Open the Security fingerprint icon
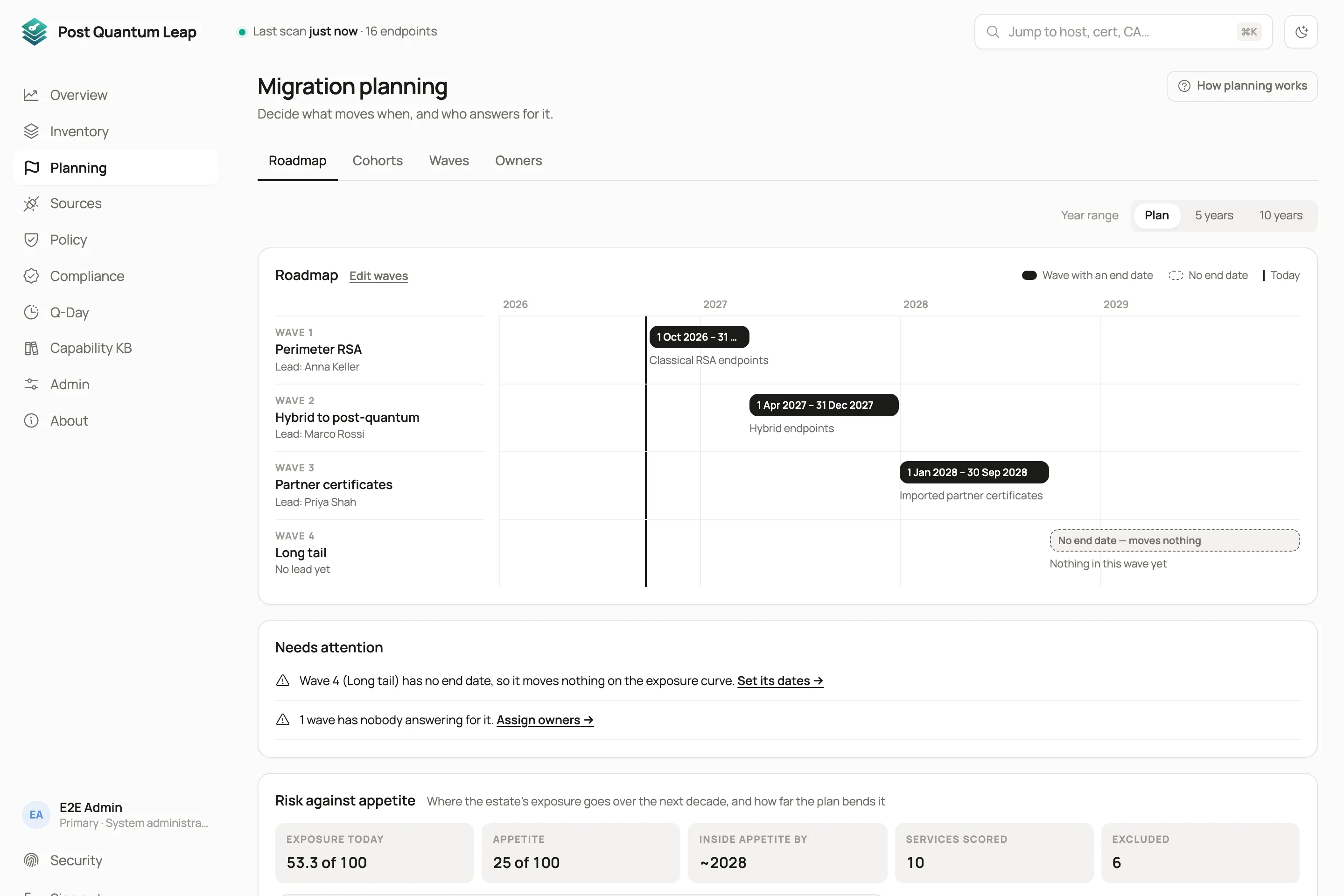1344x896 pixels. (x=31, y=860)
